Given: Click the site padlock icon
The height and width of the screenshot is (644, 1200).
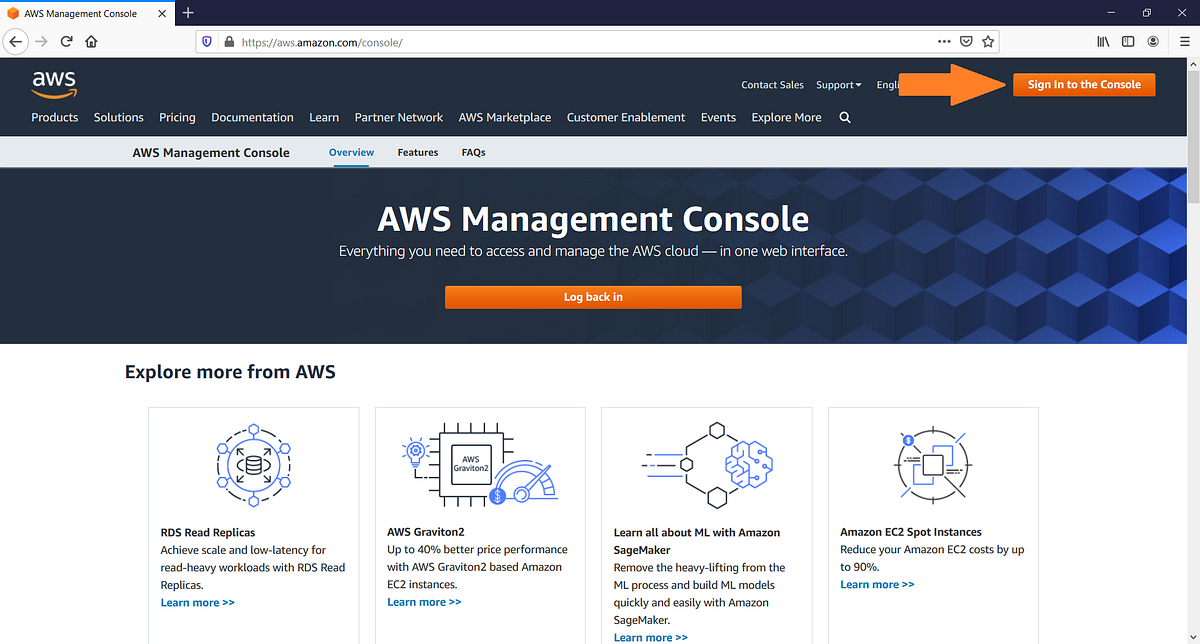Looking at the screenshot, I should tap(228, 42).
